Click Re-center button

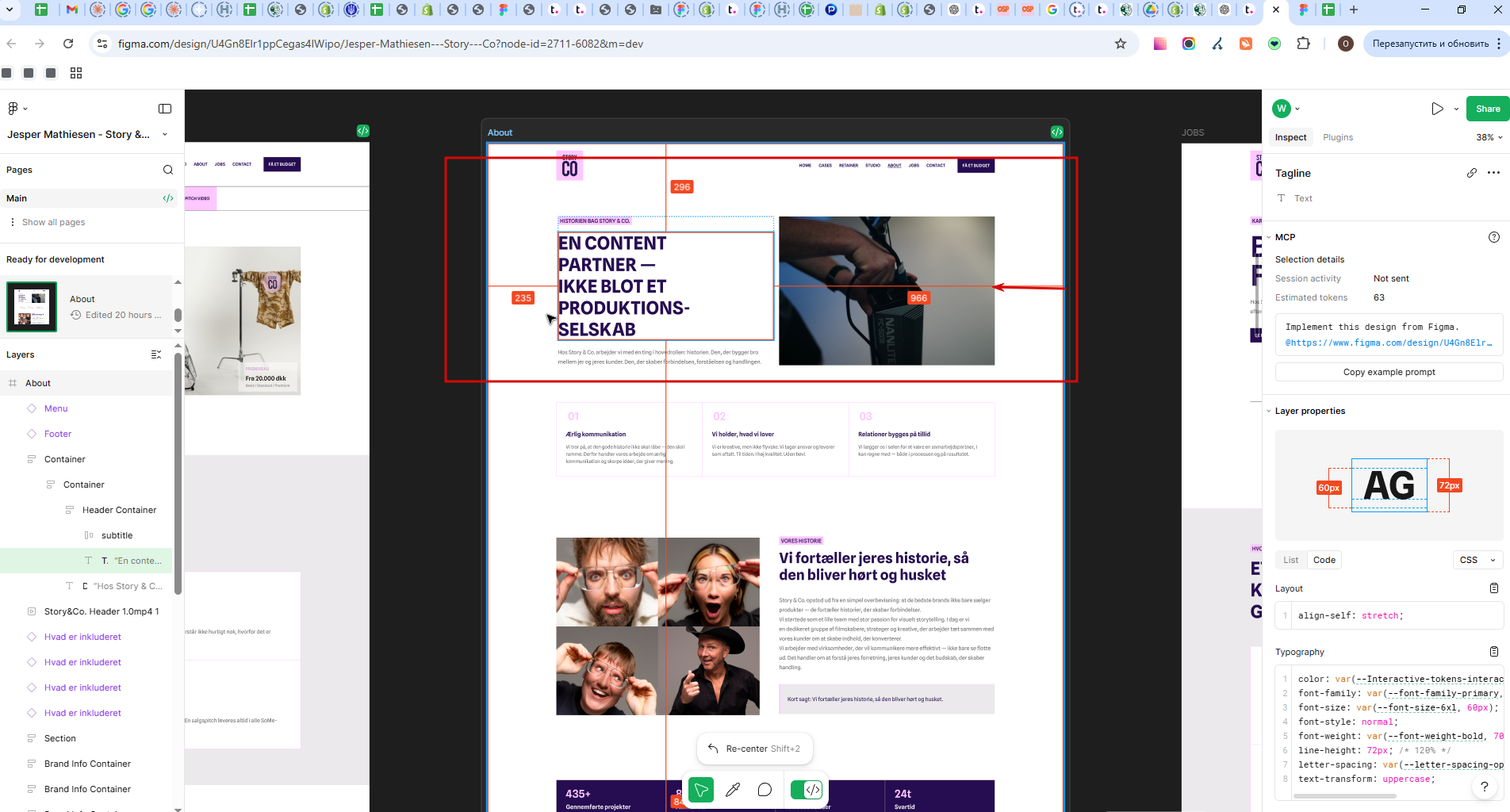point(755,749)
